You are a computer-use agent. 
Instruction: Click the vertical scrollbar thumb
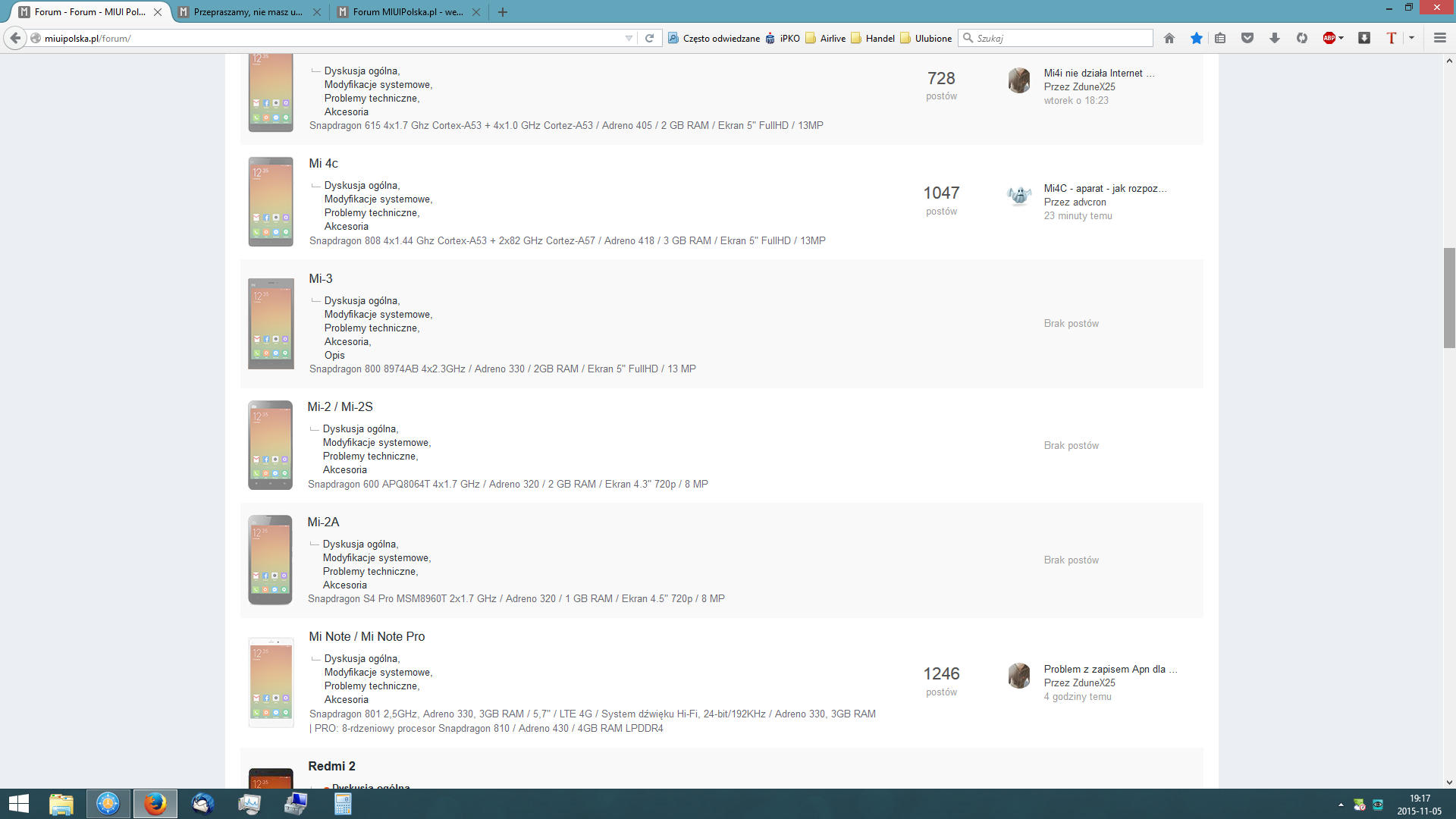(1448, 297)
